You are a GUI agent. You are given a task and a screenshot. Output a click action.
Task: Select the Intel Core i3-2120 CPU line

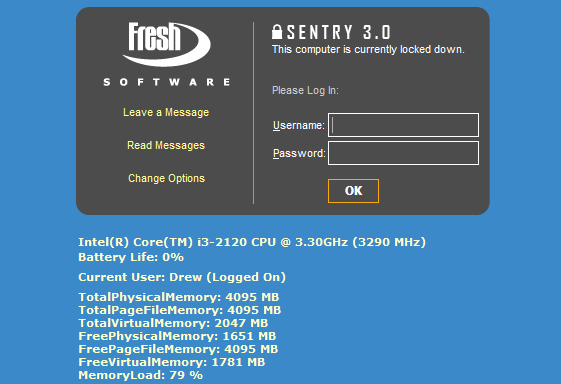[x=252, y=242]
